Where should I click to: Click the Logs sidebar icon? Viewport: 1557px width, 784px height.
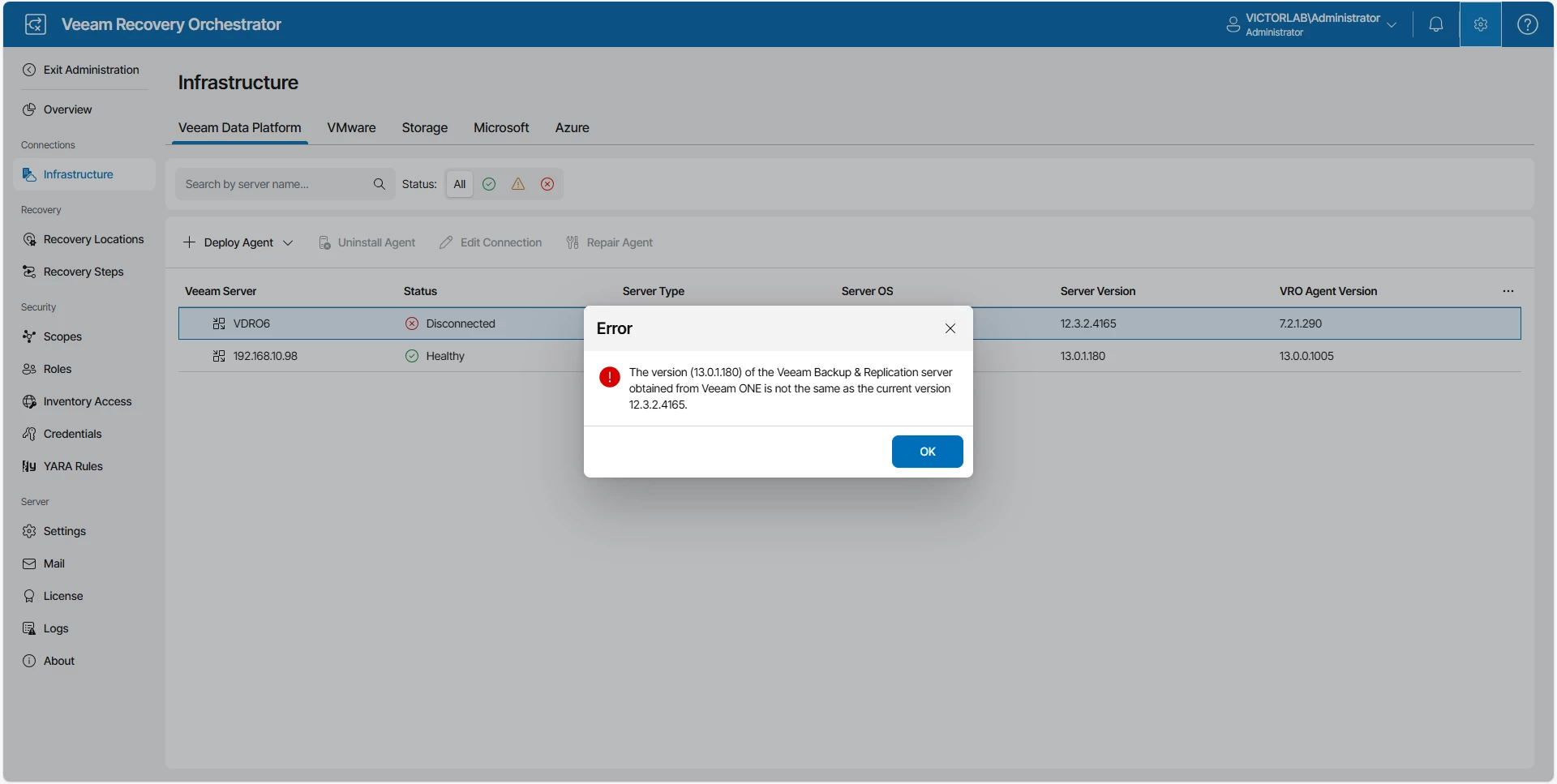[x=29, y=628]
